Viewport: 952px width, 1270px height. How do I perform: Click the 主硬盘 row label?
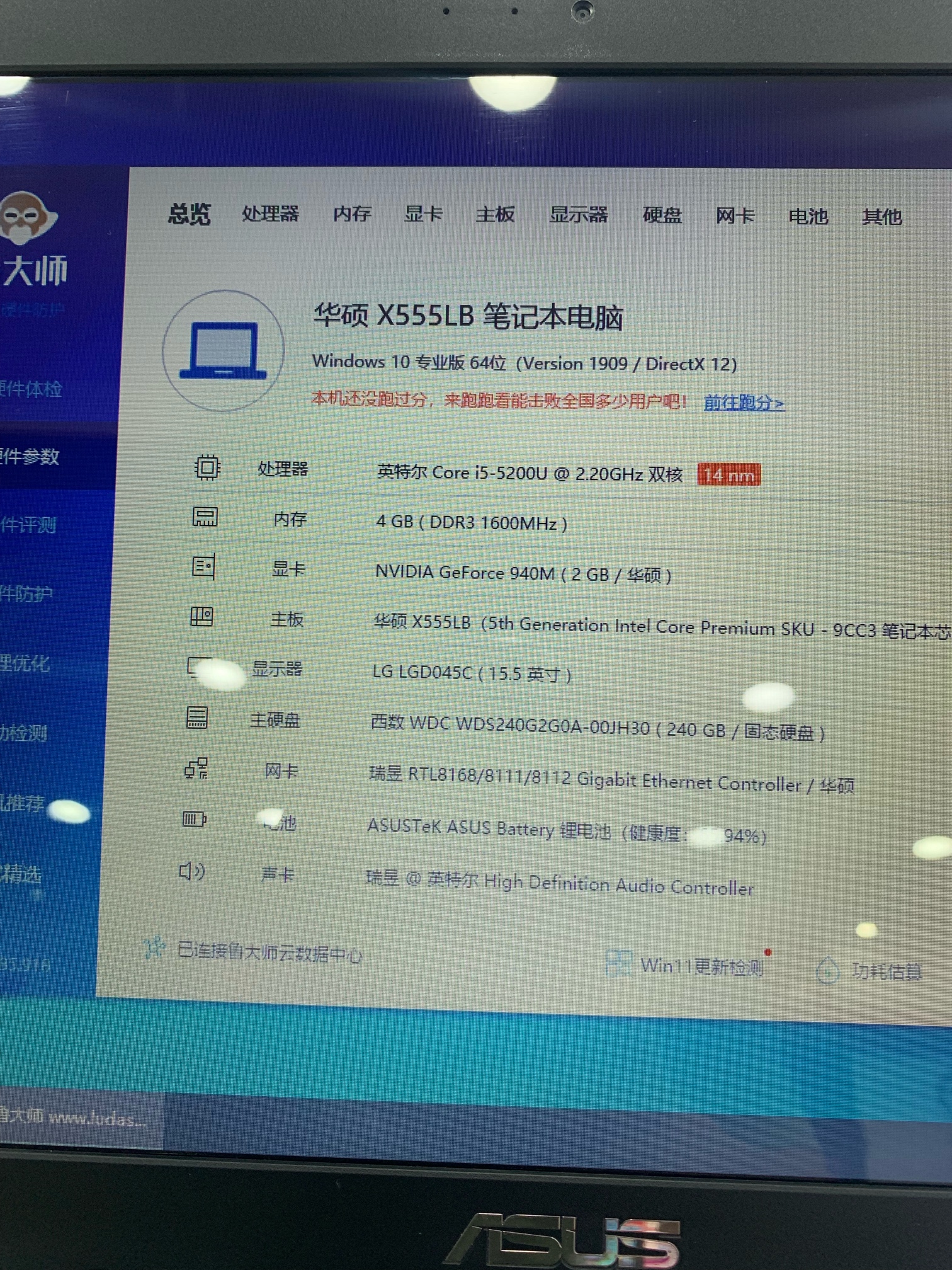point(275,719)
